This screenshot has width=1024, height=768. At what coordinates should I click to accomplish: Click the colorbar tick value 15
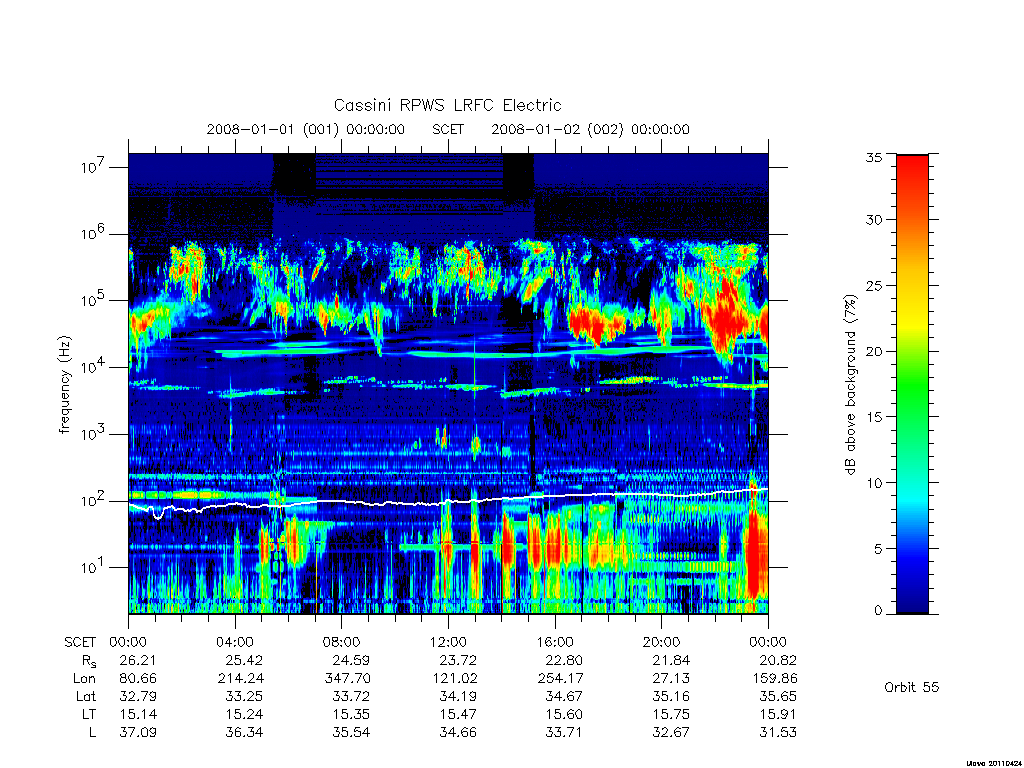tap(874, 416)
